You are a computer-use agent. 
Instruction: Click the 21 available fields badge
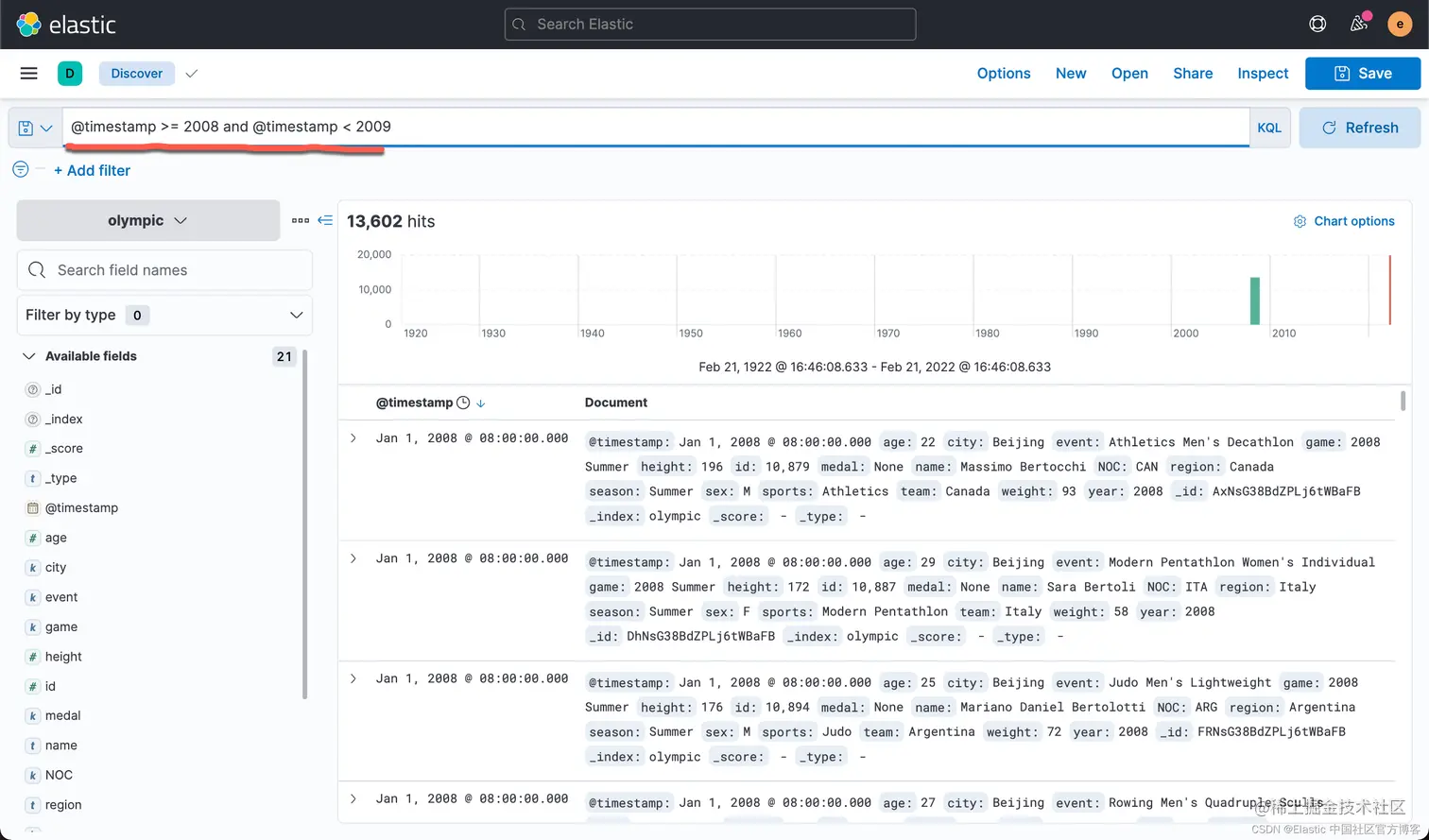point(284,356)
